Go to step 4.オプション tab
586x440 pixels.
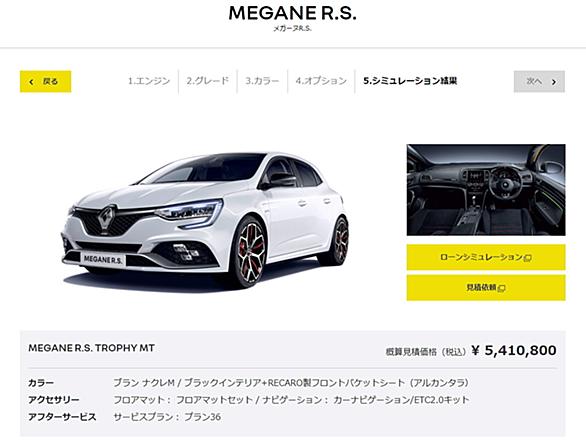point(321,81)
